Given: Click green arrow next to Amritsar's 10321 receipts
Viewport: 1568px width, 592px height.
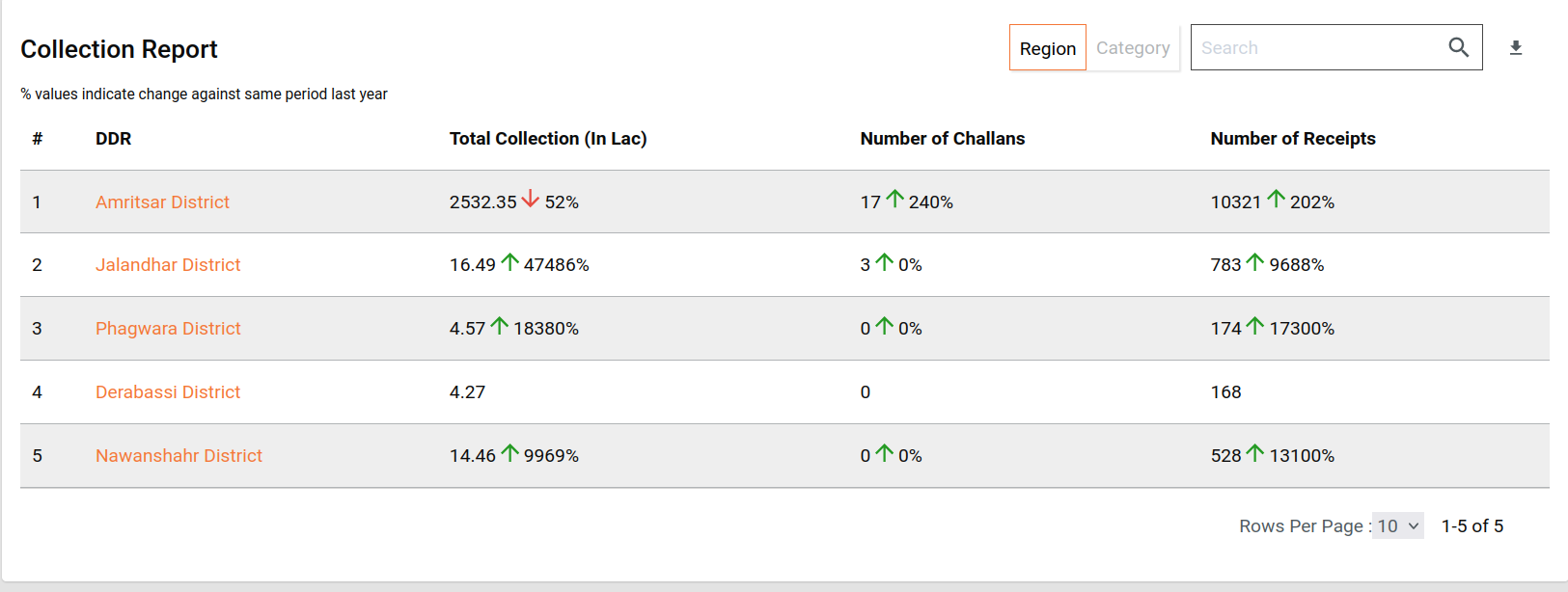Looking at the screenshot, I should pyautogui.click(x=1276, y=199).
